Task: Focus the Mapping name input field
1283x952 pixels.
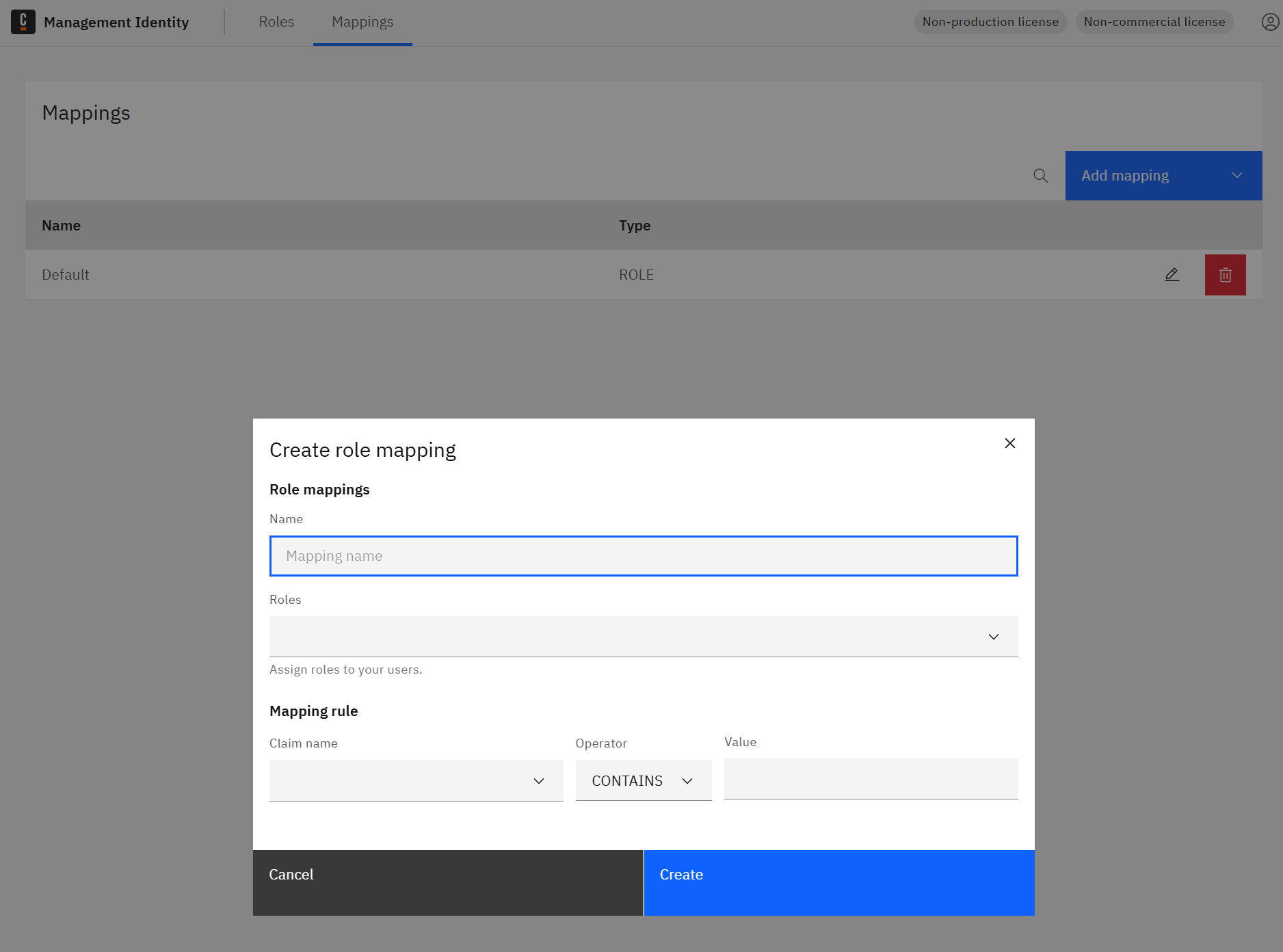Action: [643, 555]
